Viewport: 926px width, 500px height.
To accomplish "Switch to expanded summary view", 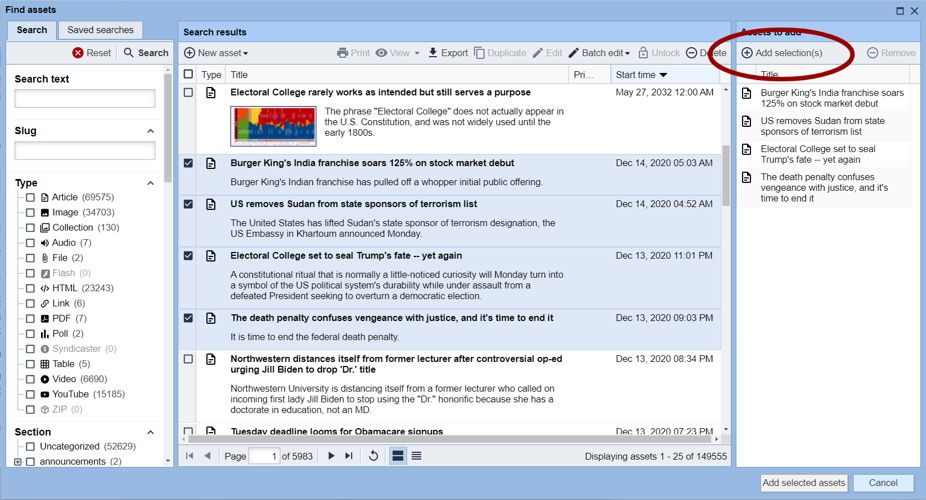I will [x=398, y=456].
